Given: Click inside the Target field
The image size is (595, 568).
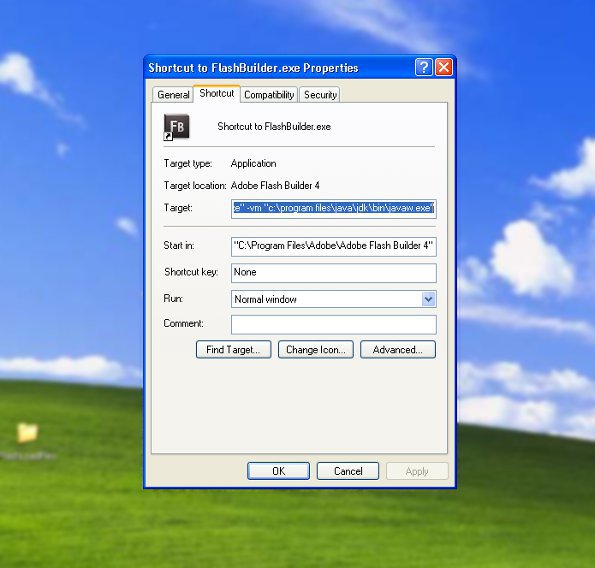Looking at the screenshot, I should click(x=334, y=209).
